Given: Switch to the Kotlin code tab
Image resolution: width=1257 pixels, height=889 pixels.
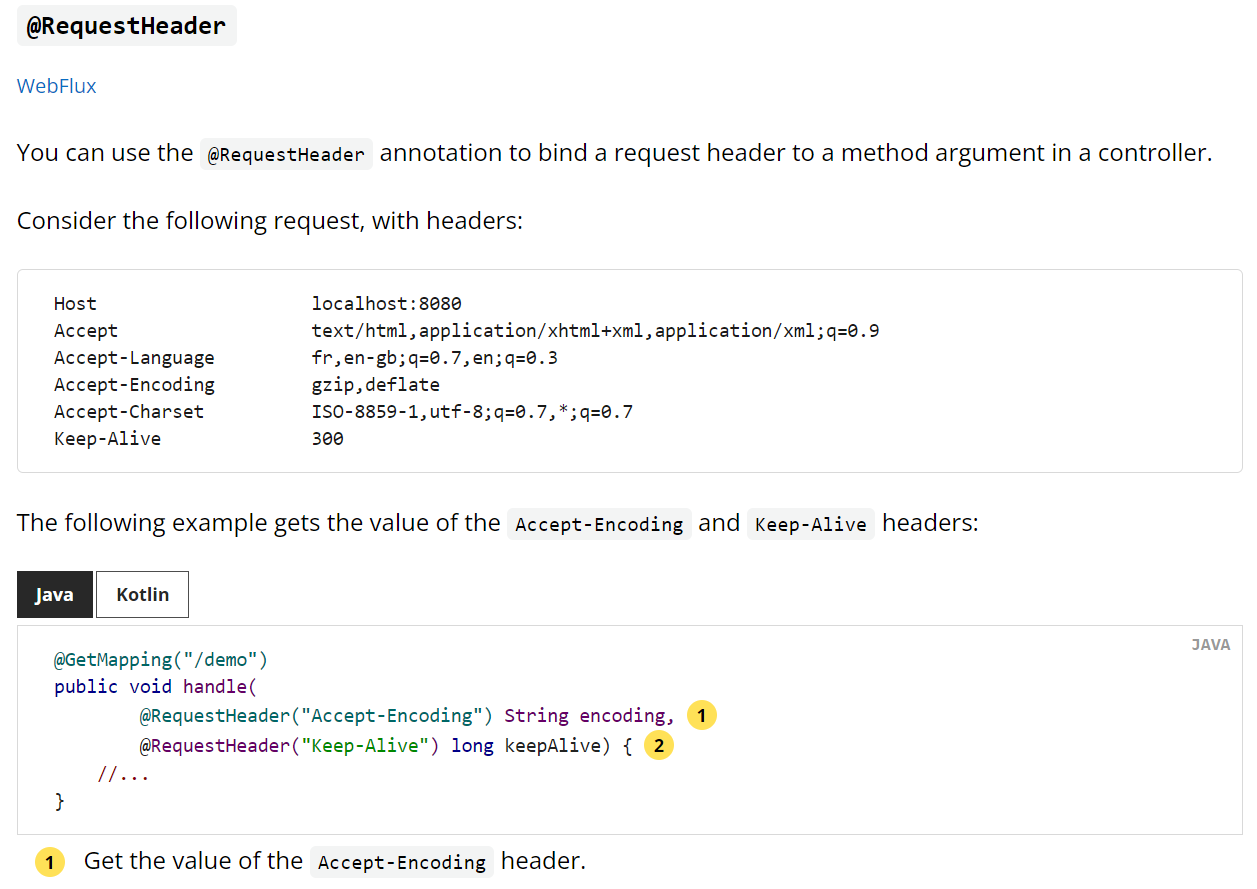Looking at the screenshot, I should tap(142, 594).
